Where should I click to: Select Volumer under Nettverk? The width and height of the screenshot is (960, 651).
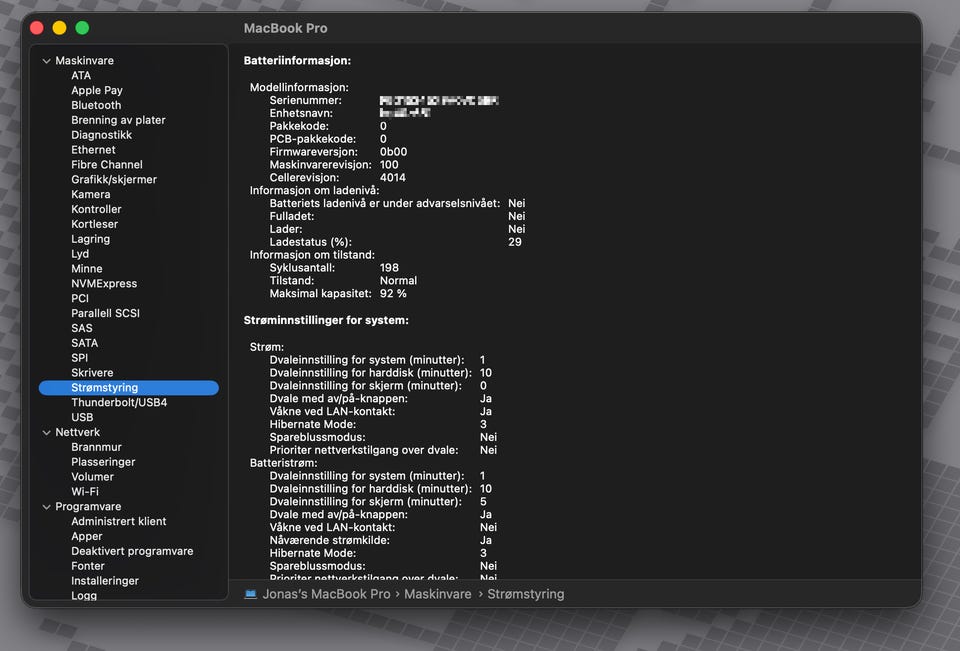coord(92,476)
